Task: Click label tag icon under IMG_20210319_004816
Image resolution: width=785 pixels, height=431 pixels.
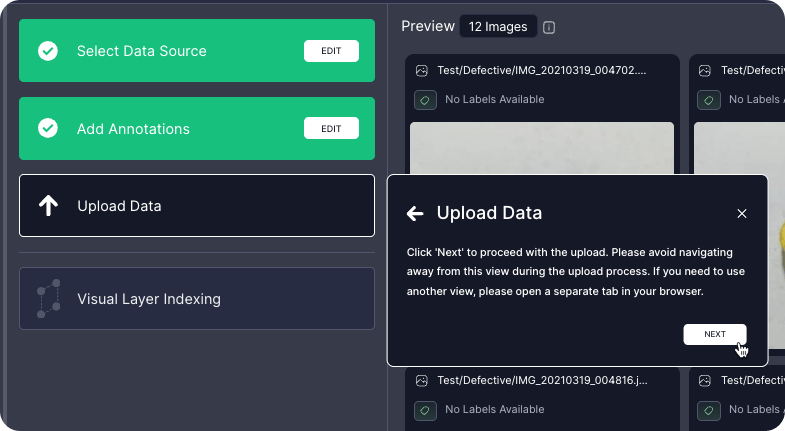Action: pyautogui.click(x=425, y=410)
